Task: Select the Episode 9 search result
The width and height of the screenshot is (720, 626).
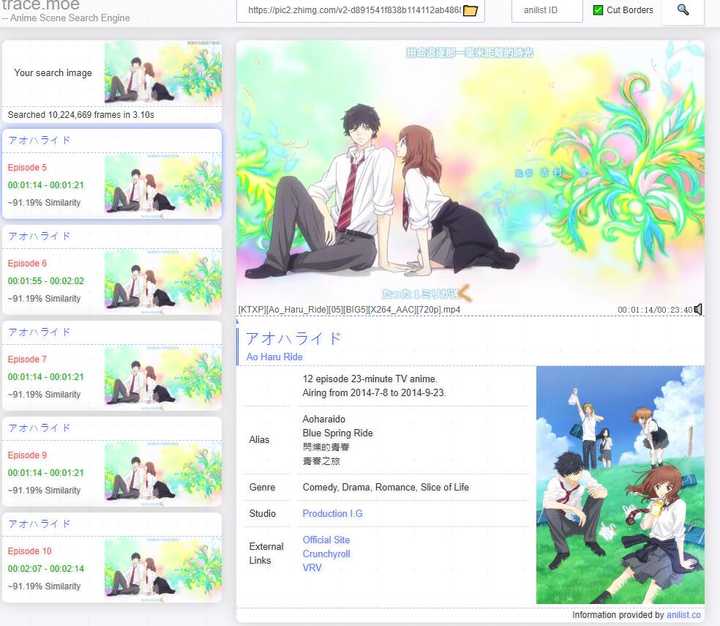Action: click(x=112, y=462)
